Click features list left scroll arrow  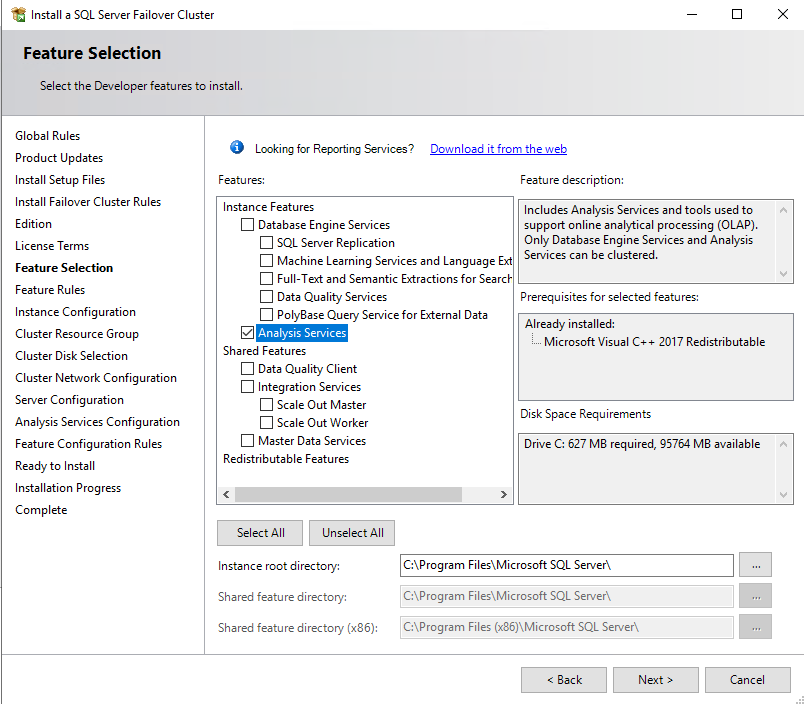[x=226, y=494]
